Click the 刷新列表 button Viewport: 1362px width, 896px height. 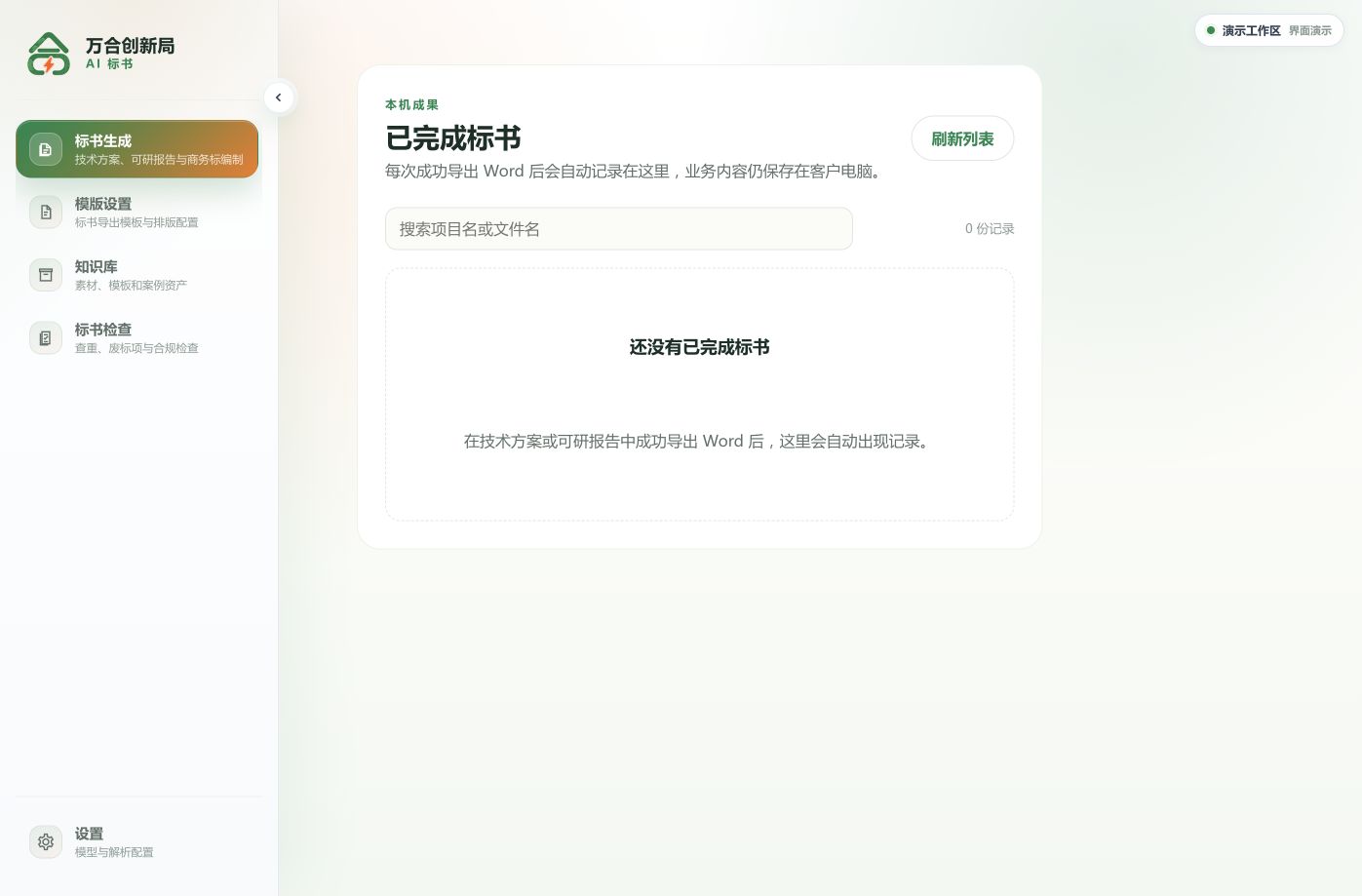962,138
